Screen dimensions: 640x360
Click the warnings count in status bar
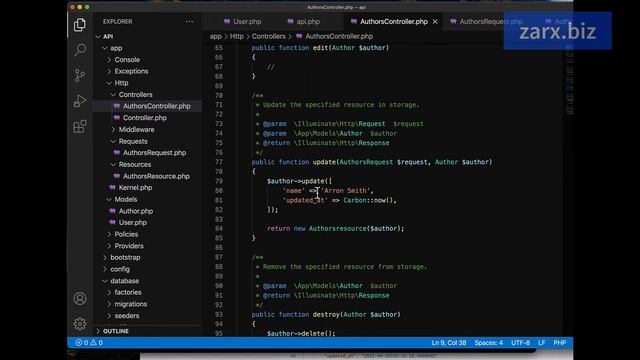pos(97,342)
